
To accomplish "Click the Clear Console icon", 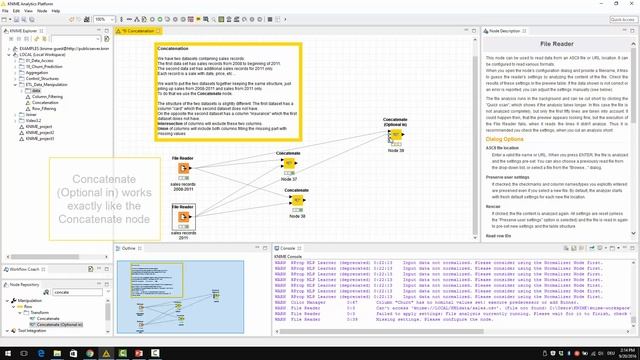I will 566,248.
